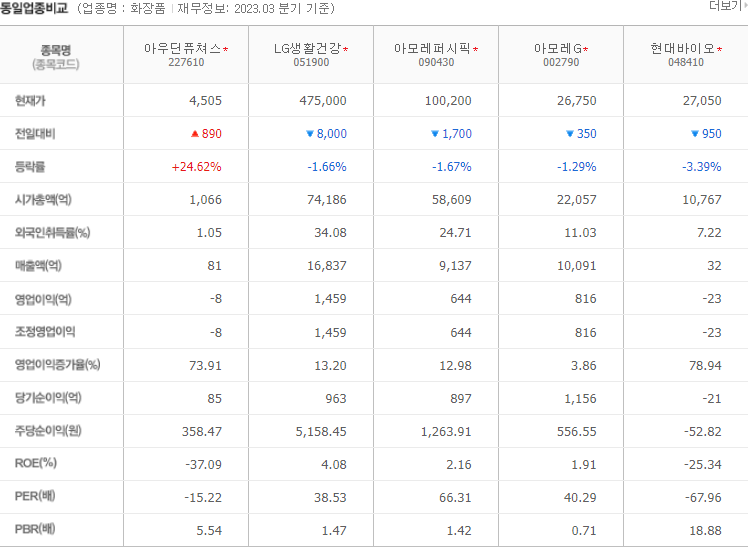Viewport: 752px width, 555px height.
Task: Open LG생활건강 stock link
Action: point(307,48)
